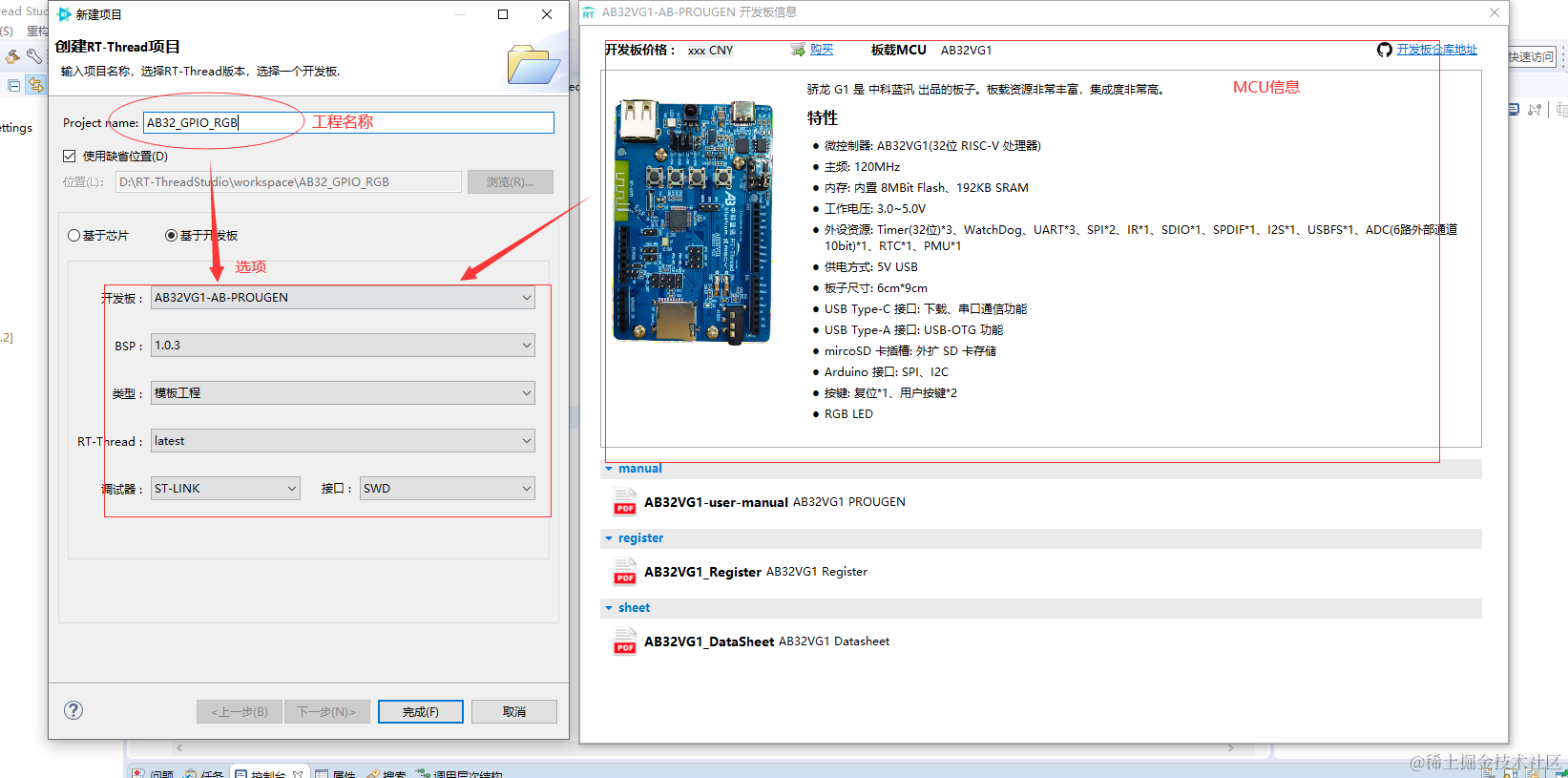Switch to the 属性 tab at bottom

pos(335,772)
